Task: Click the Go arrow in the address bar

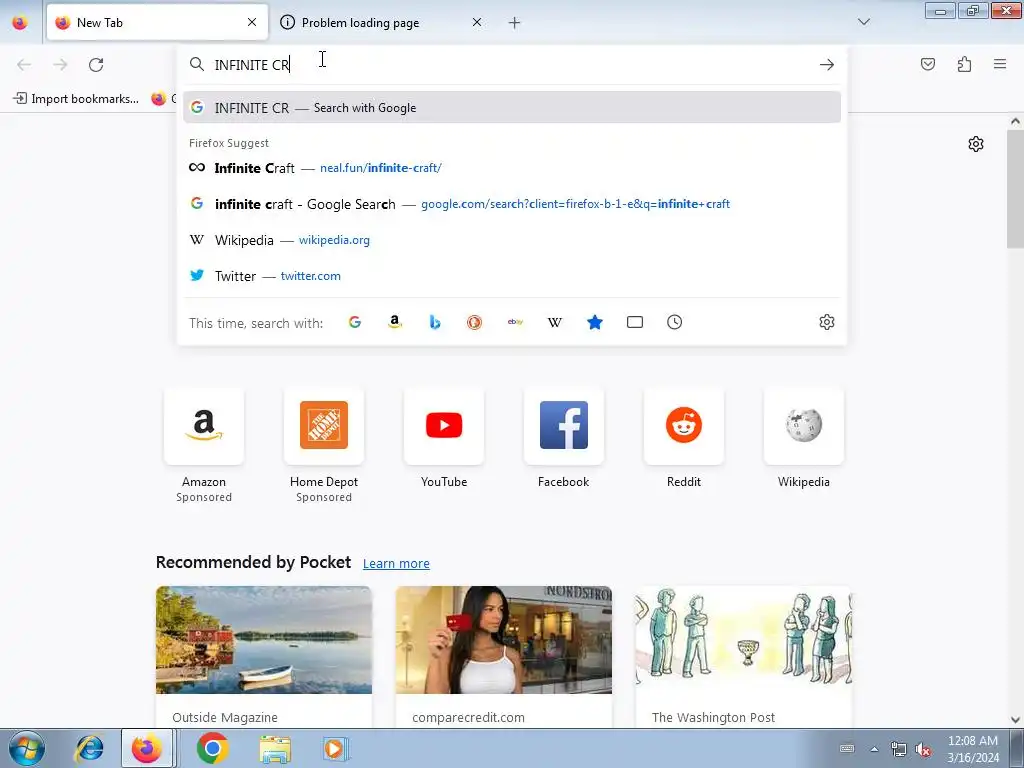Action: coord(827,65)
